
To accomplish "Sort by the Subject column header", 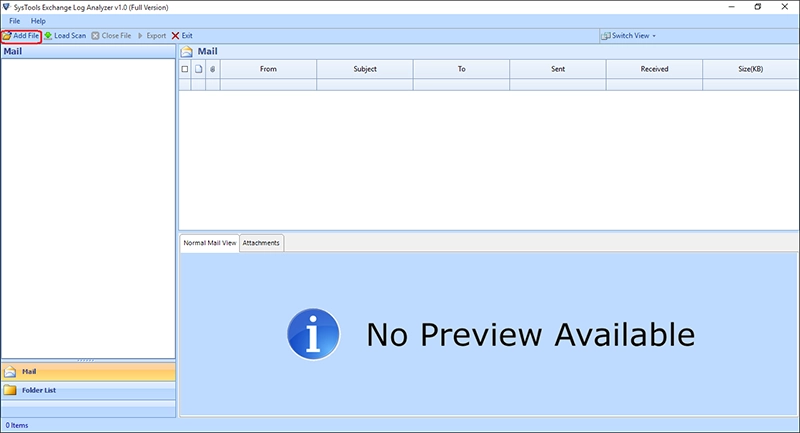I will coord(365,69).
